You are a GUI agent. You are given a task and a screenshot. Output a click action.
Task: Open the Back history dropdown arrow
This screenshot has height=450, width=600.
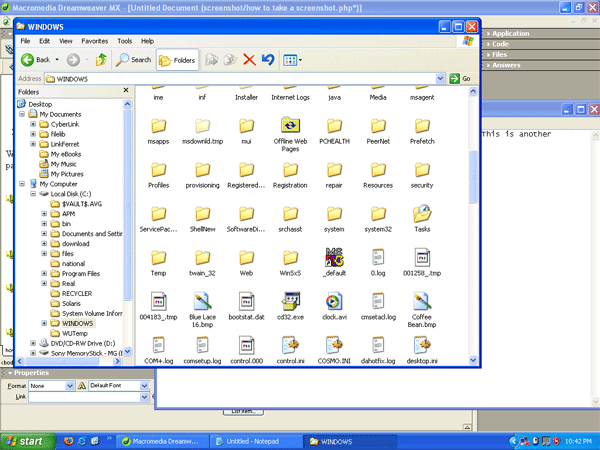57,60
